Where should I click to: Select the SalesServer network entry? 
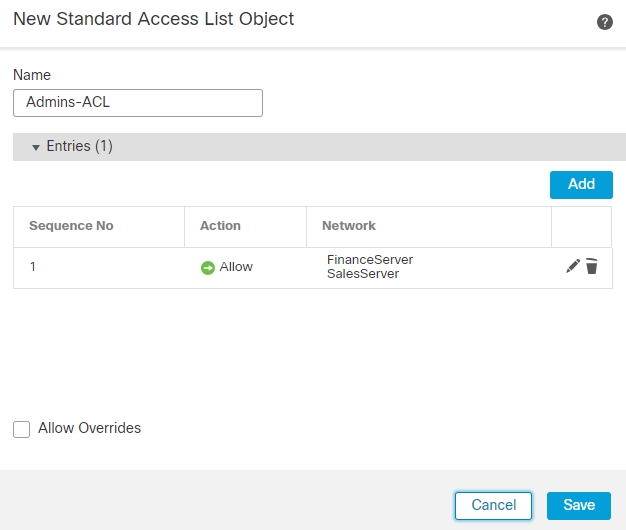pyautogui.click(x=363, y=274)
